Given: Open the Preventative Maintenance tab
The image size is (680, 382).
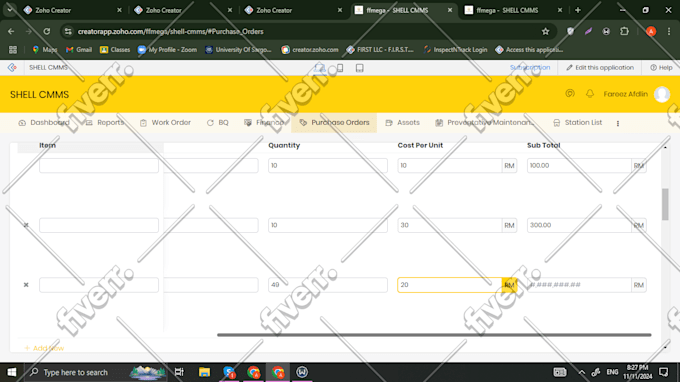Looking at the screenshot, I should point(485,123).
